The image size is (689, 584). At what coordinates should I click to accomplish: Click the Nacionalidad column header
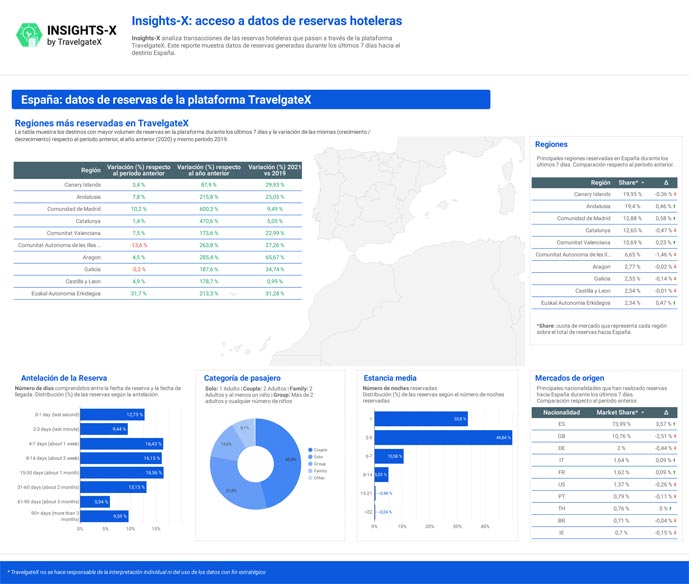click(x=561, y=412)
